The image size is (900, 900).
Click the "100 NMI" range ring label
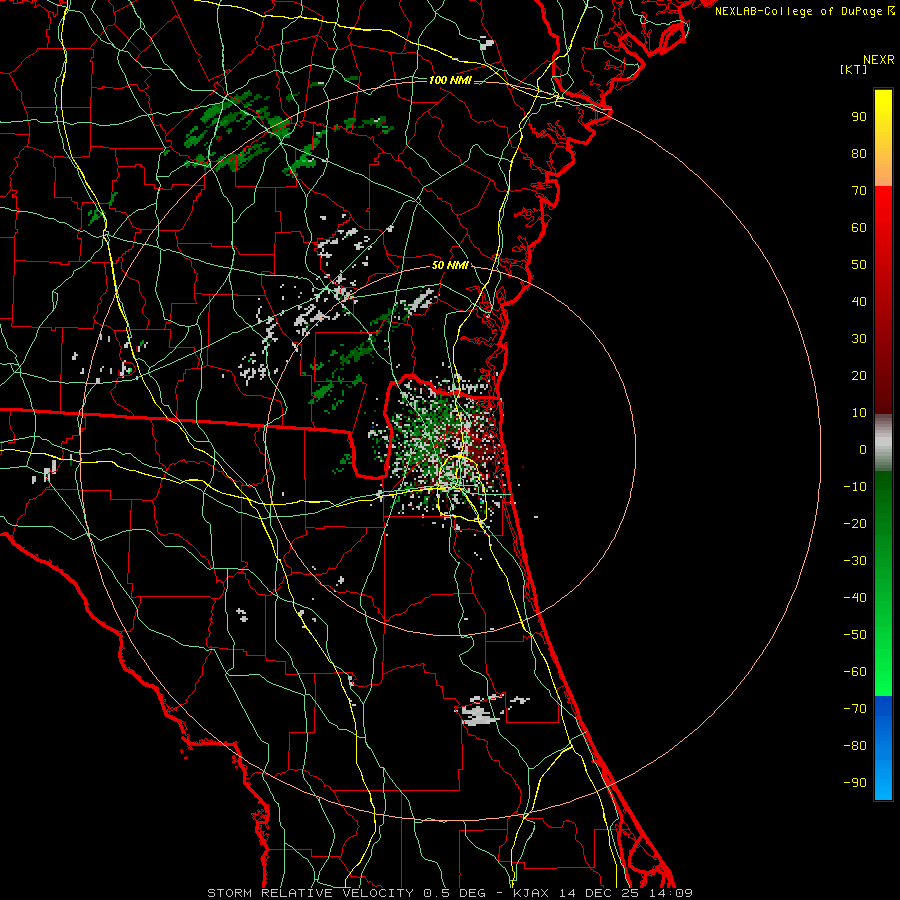(450, 80)
